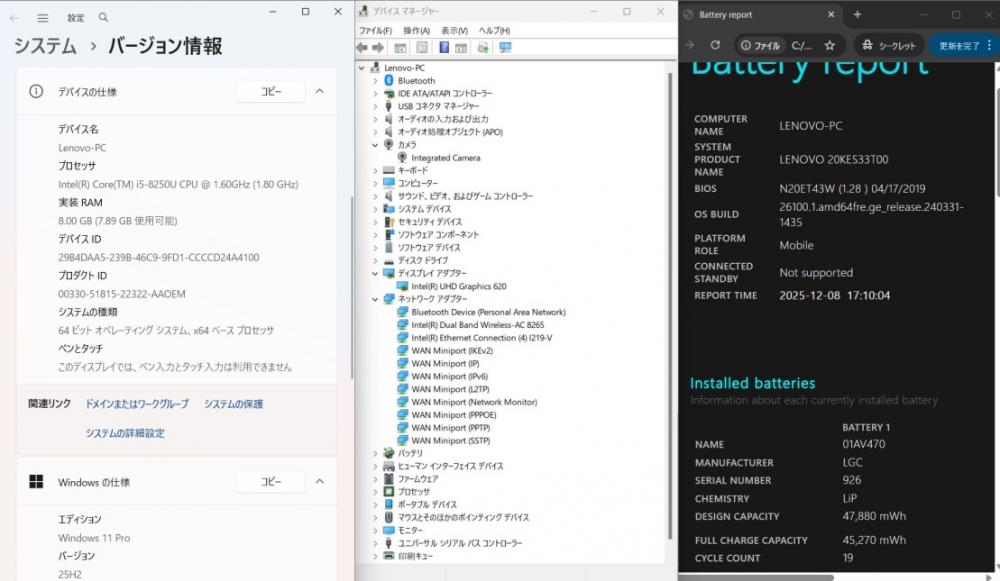Click the info icon beside デバイスの仕様
Image resolution: width=1000 pixels, height=581 pixels.
click(36, 91)
